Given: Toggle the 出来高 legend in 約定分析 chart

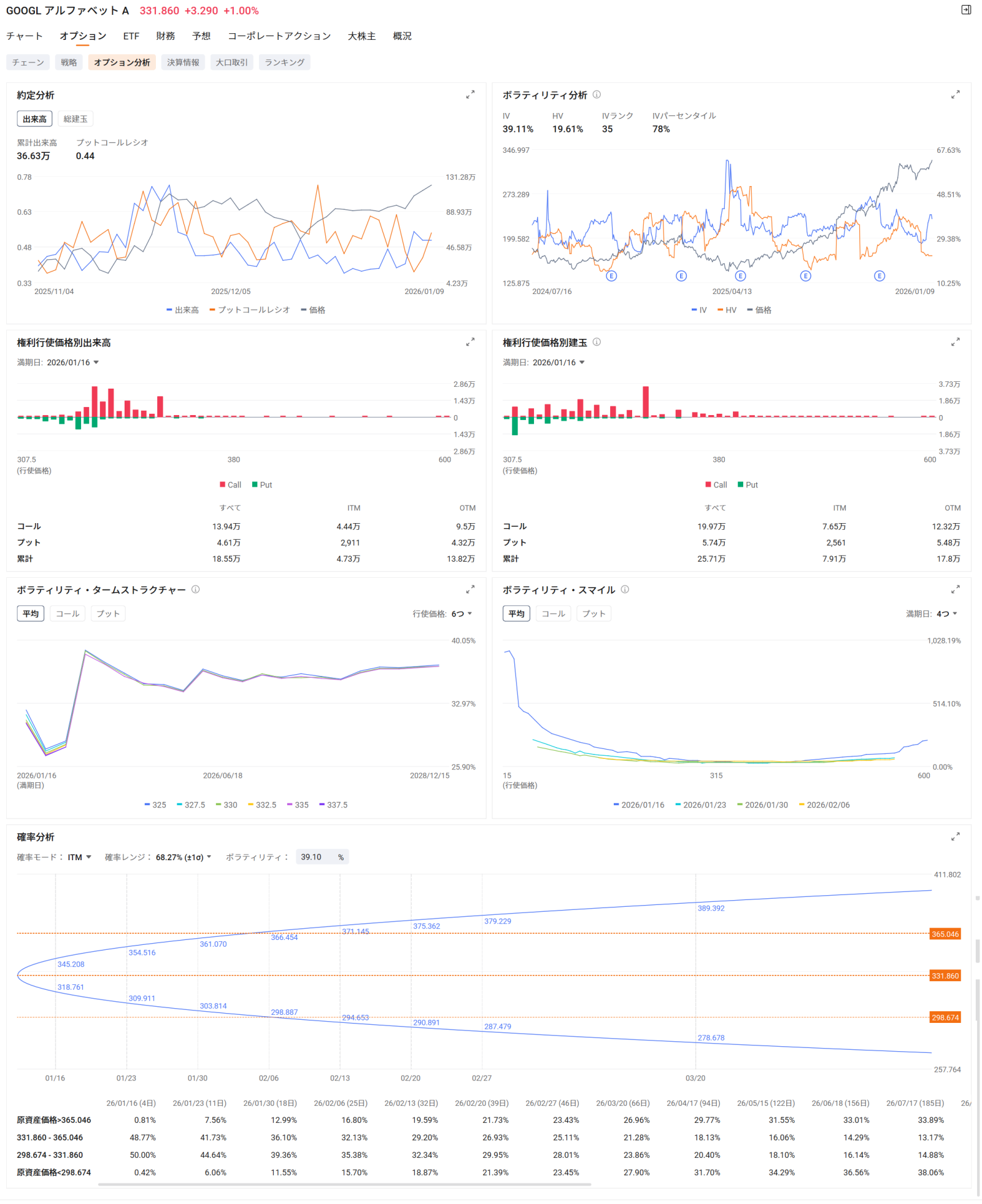Looking at the screenshot, I should tap(182, 310).
